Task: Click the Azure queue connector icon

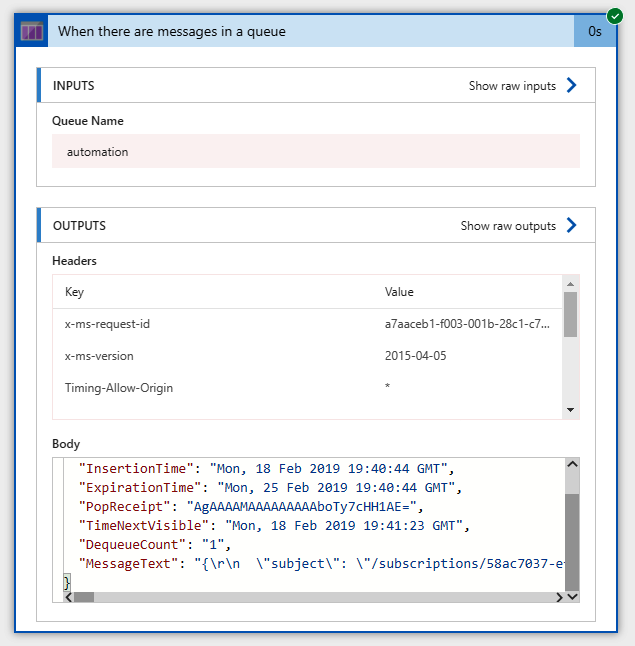Action: point(32,31)
